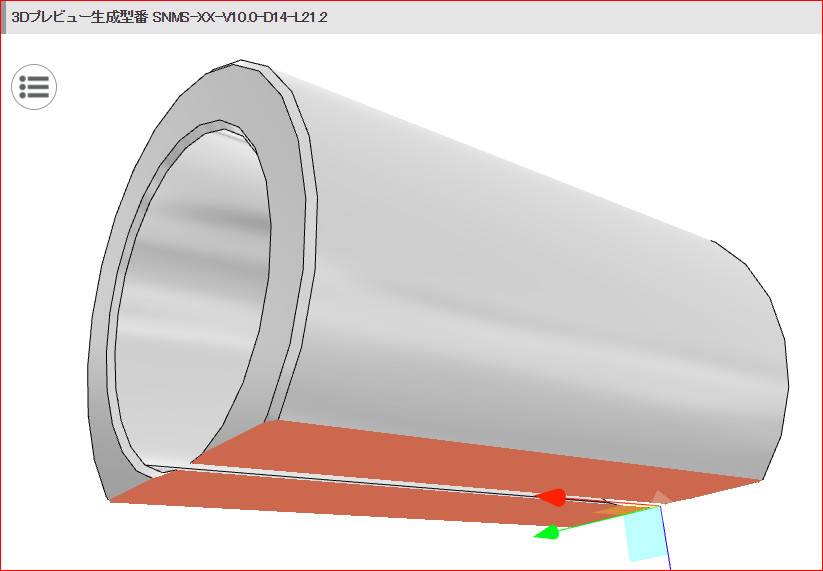Click the inner bore of the cylinder model
Viewport: 823px width, 571px height.
(x=192, y=304)
